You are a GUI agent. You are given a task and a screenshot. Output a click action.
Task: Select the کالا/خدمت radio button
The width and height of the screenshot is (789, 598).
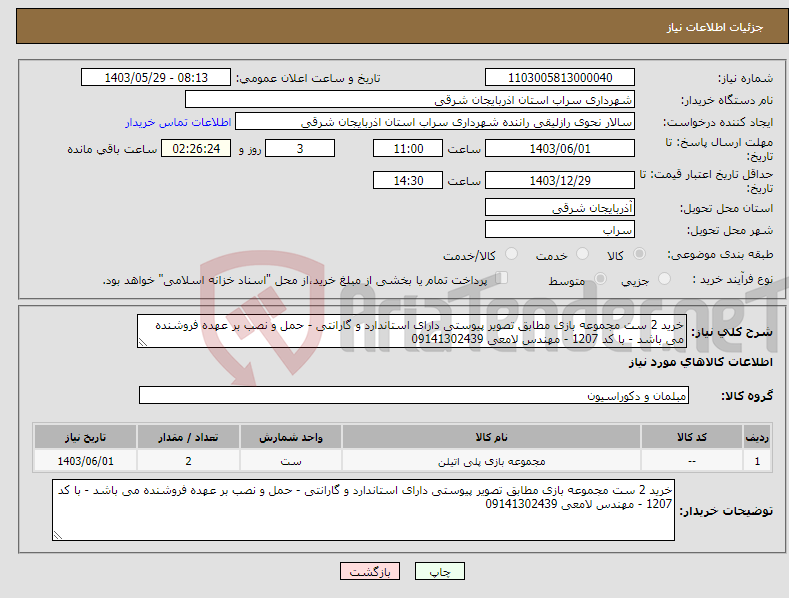coord(511,254)
